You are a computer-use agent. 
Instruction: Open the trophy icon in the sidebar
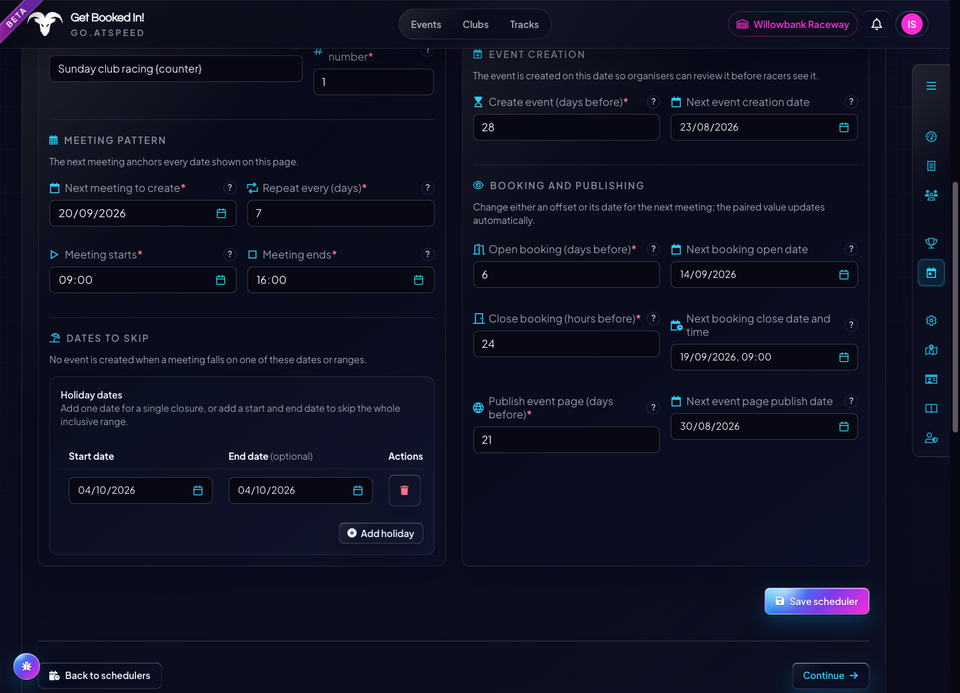click(x=931, y=243)
